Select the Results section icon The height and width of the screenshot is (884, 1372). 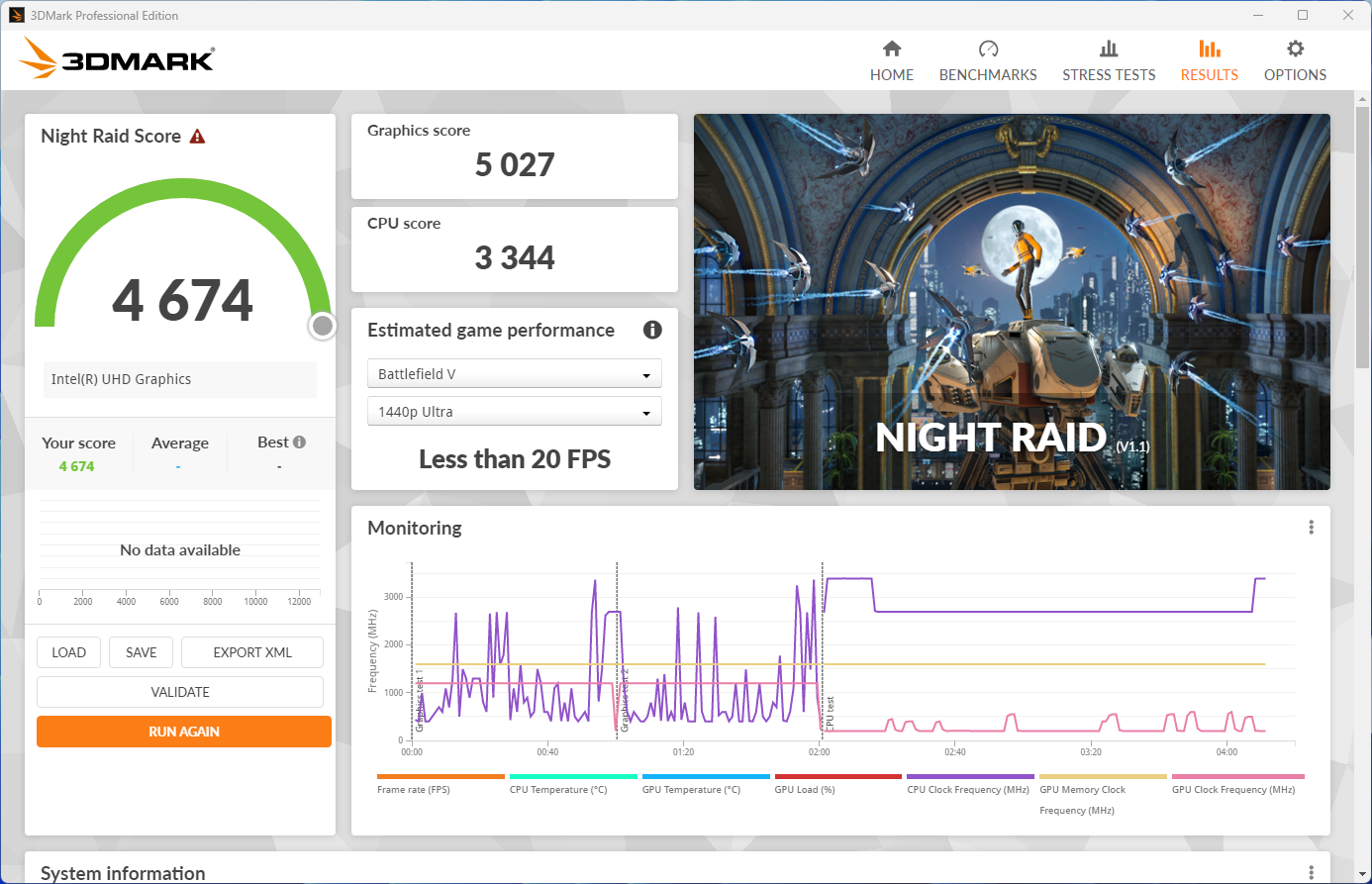1209,59
